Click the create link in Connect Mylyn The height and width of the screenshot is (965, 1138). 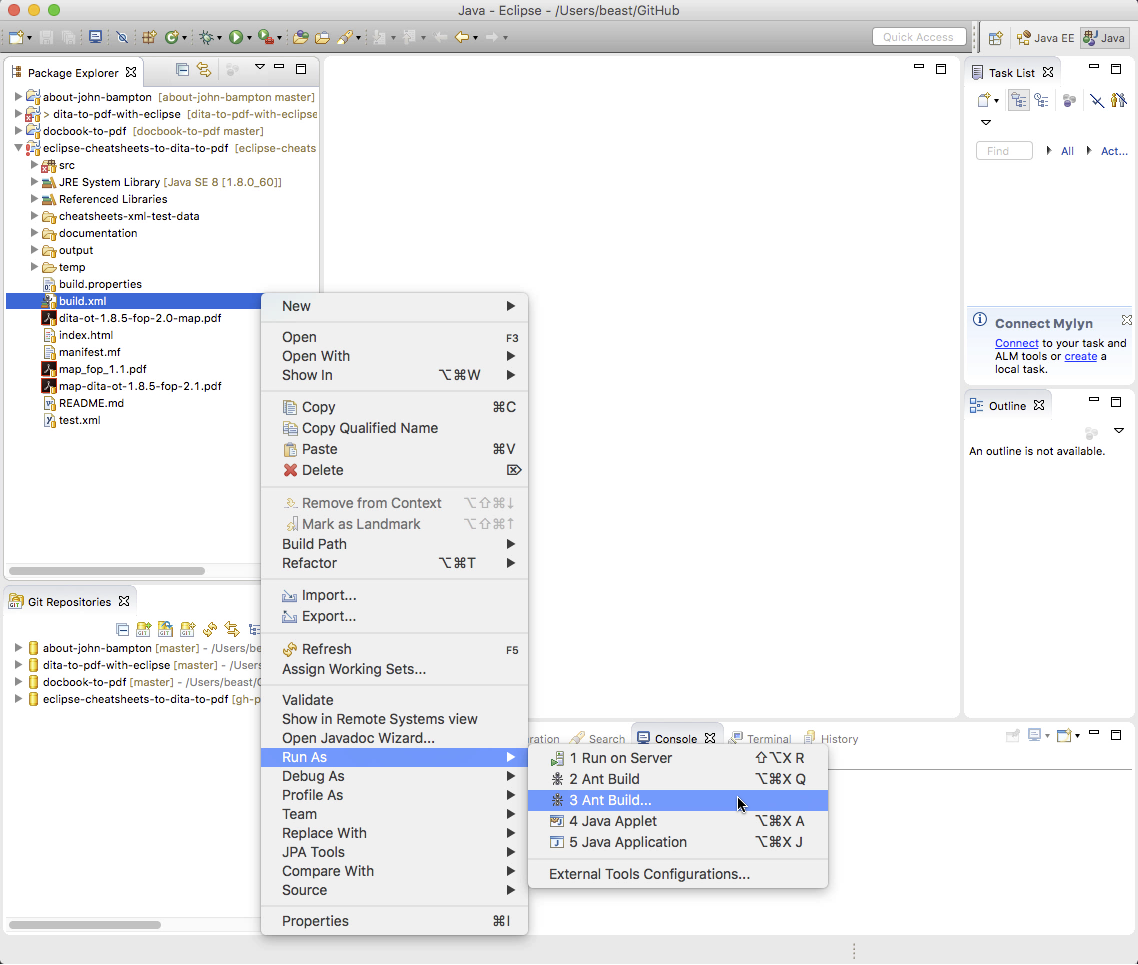coord(1081,356)
